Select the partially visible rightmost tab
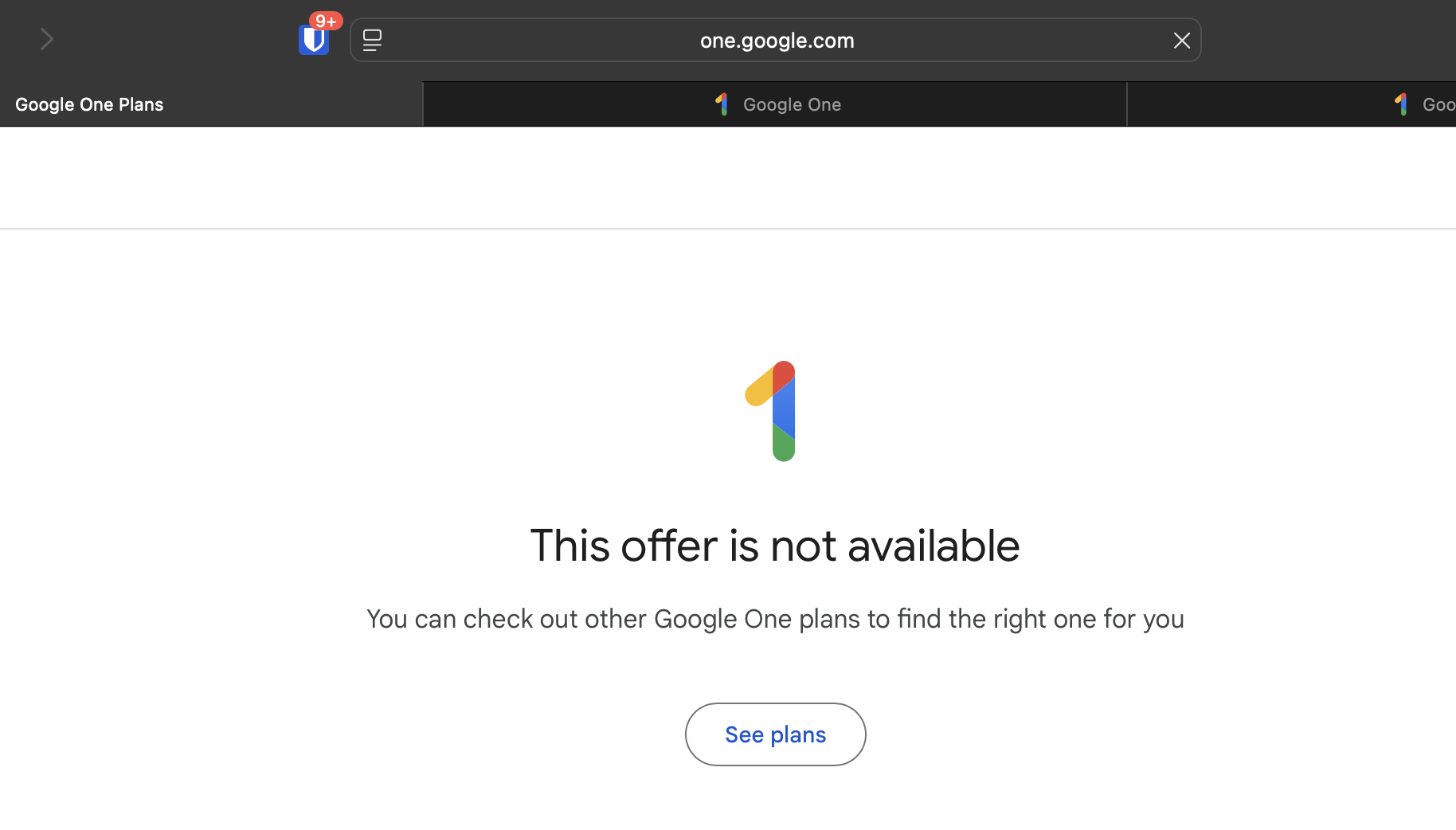1456x830 pixels. pos(1292,104)
